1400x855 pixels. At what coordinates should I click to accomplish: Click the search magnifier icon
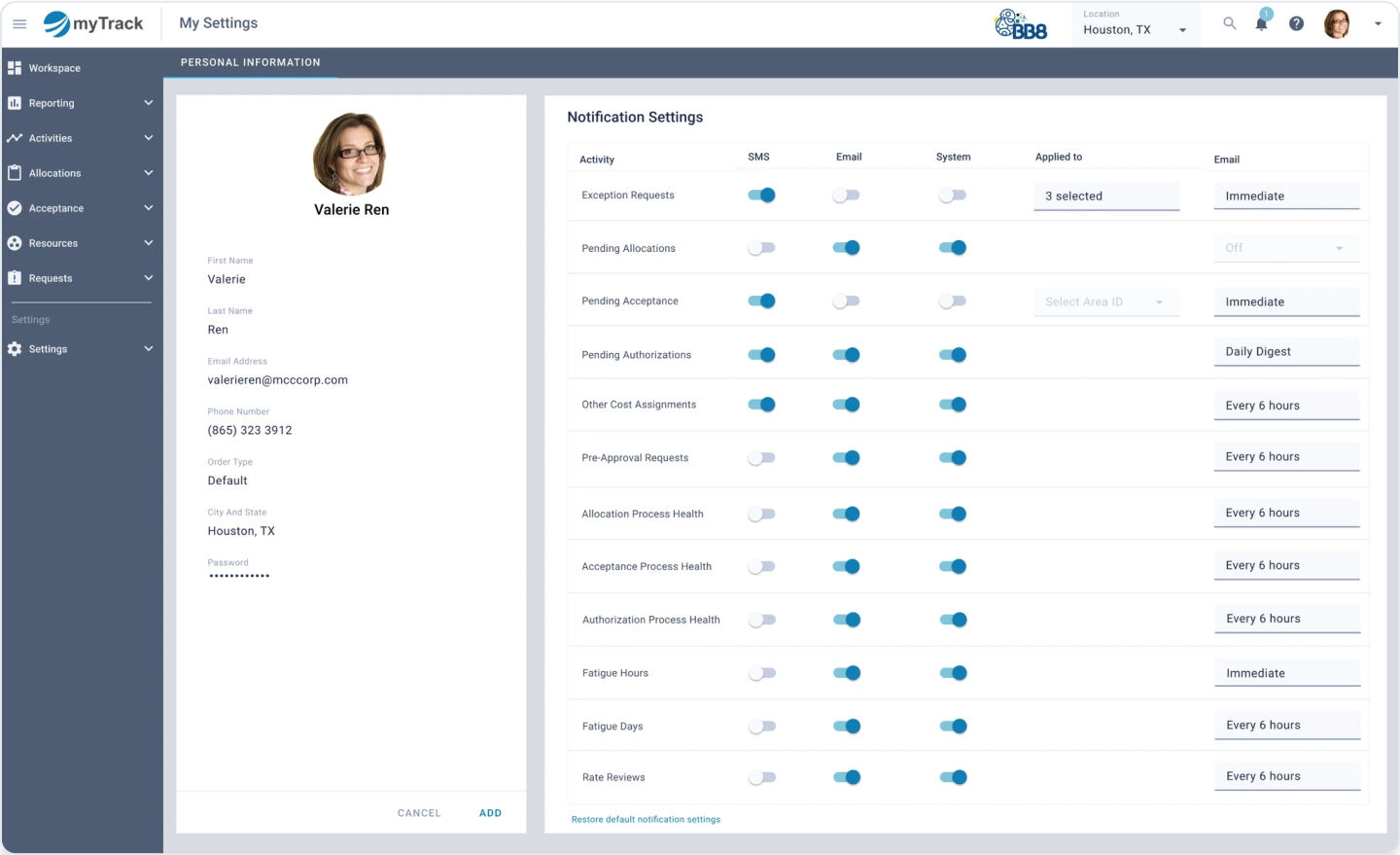(1230, 23)
